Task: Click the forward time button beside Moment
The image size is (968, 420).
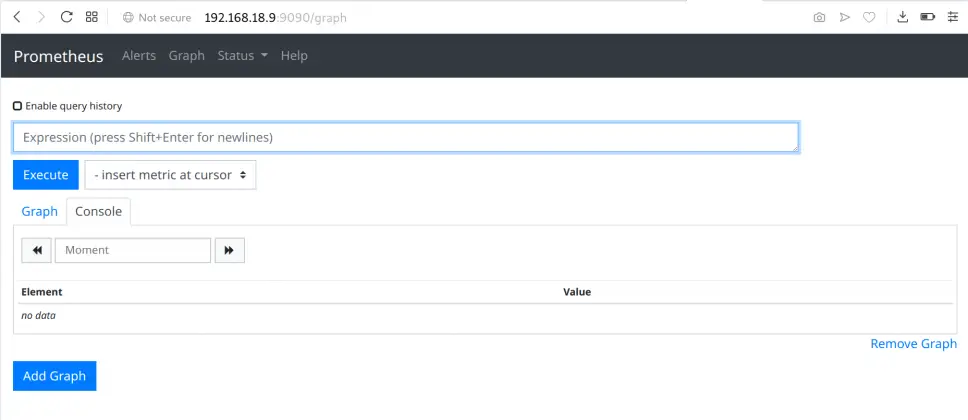Action: coord(229,250)
